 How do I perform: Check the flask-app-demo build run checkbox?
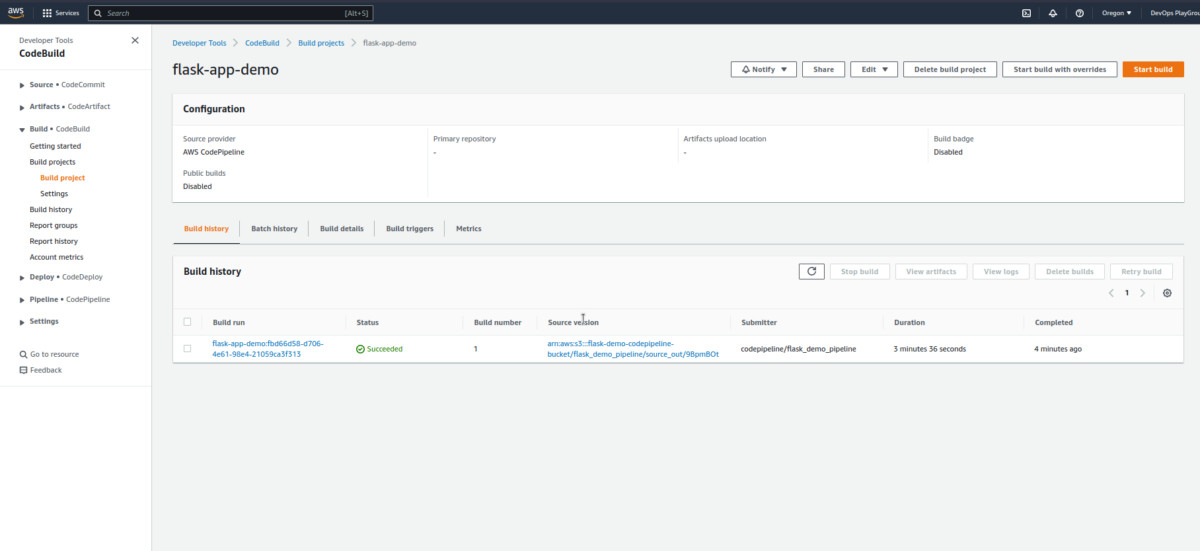187,348
